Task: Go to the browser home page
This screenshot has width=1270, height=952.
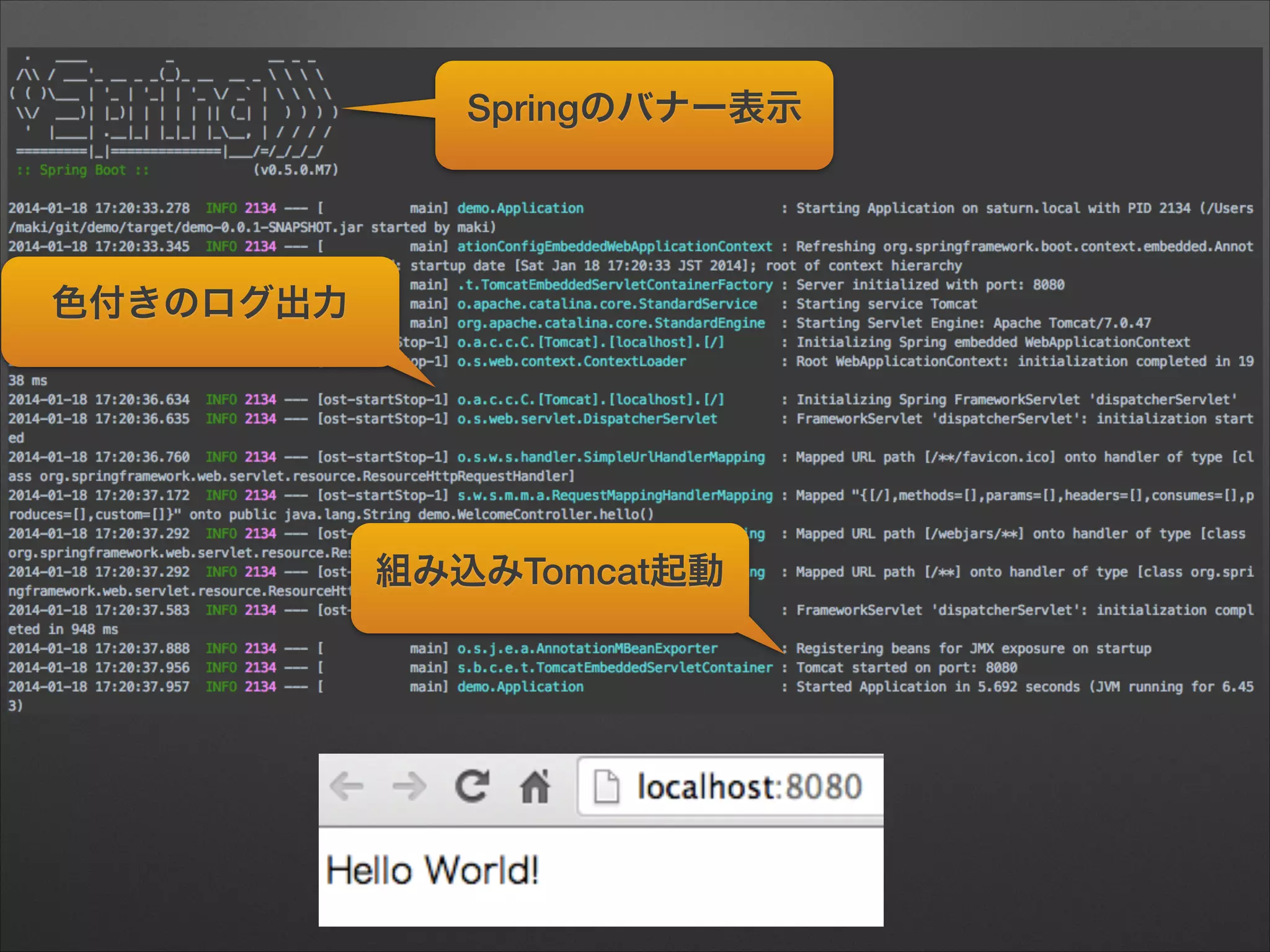Action: (x=535, y=786)
